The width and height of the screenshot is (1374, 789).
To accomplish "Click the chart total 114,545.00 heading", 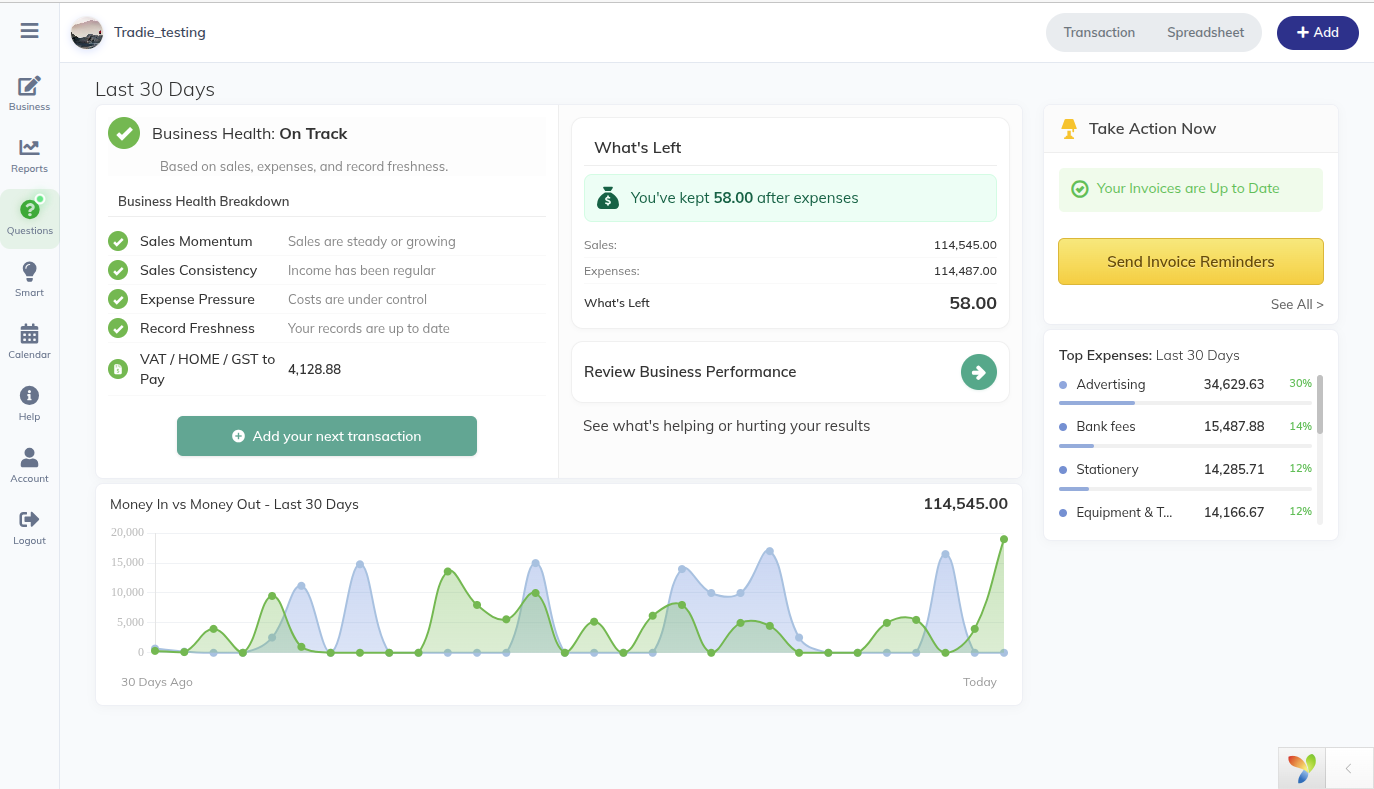I will [966, 504].
